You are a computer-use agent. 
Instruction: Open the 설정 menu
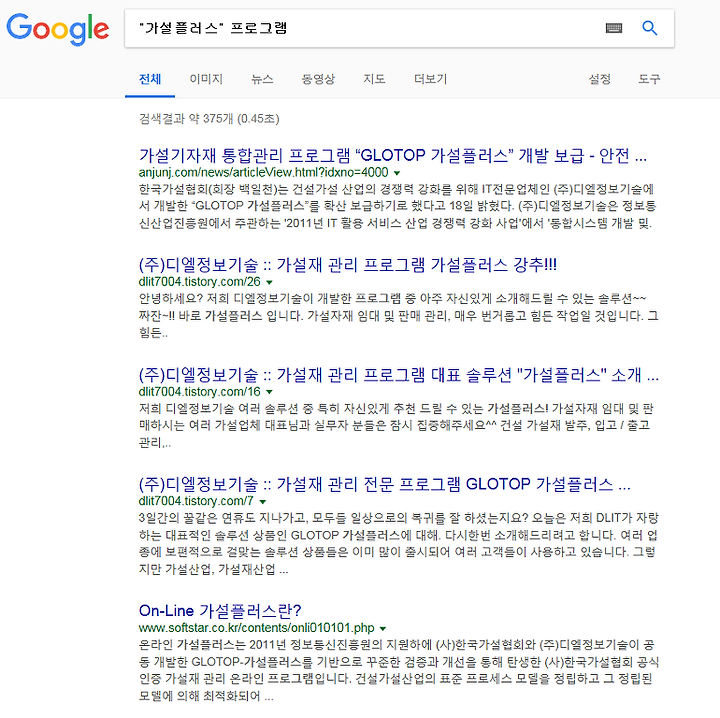point(600,79)
